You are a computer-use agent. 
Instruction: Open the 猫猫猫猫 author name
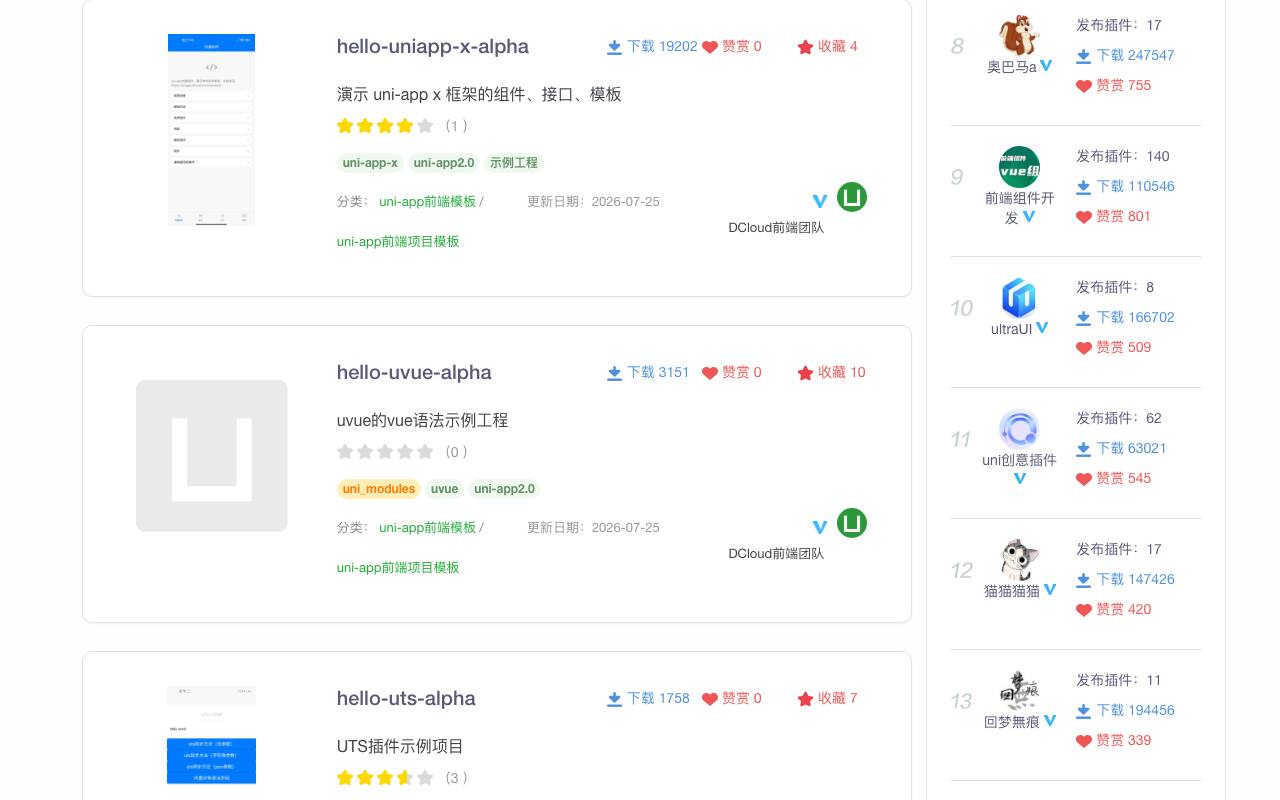click(x=1012, y=591)
